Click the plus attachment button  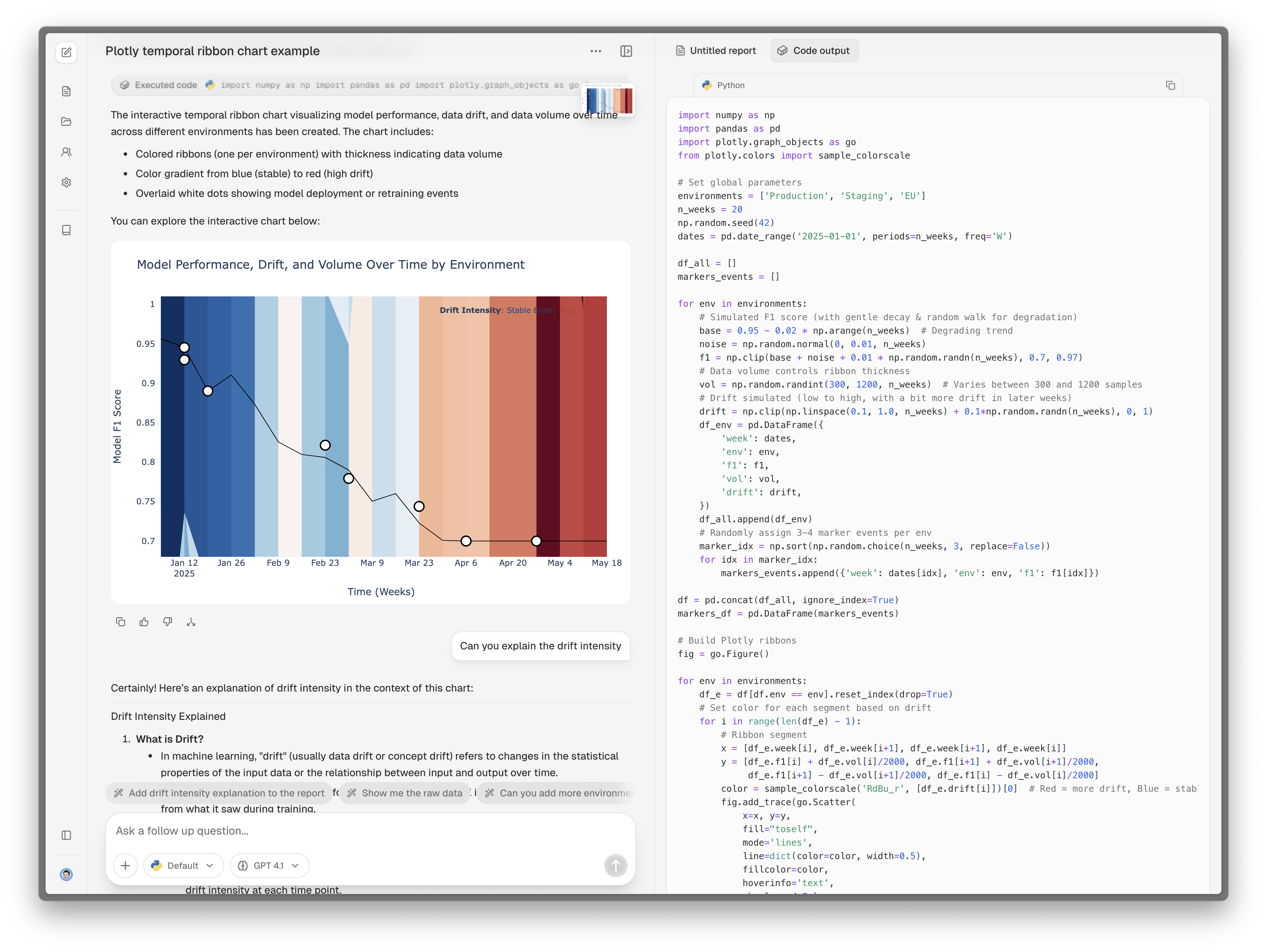pyautogui.click(x=125, y=865)
